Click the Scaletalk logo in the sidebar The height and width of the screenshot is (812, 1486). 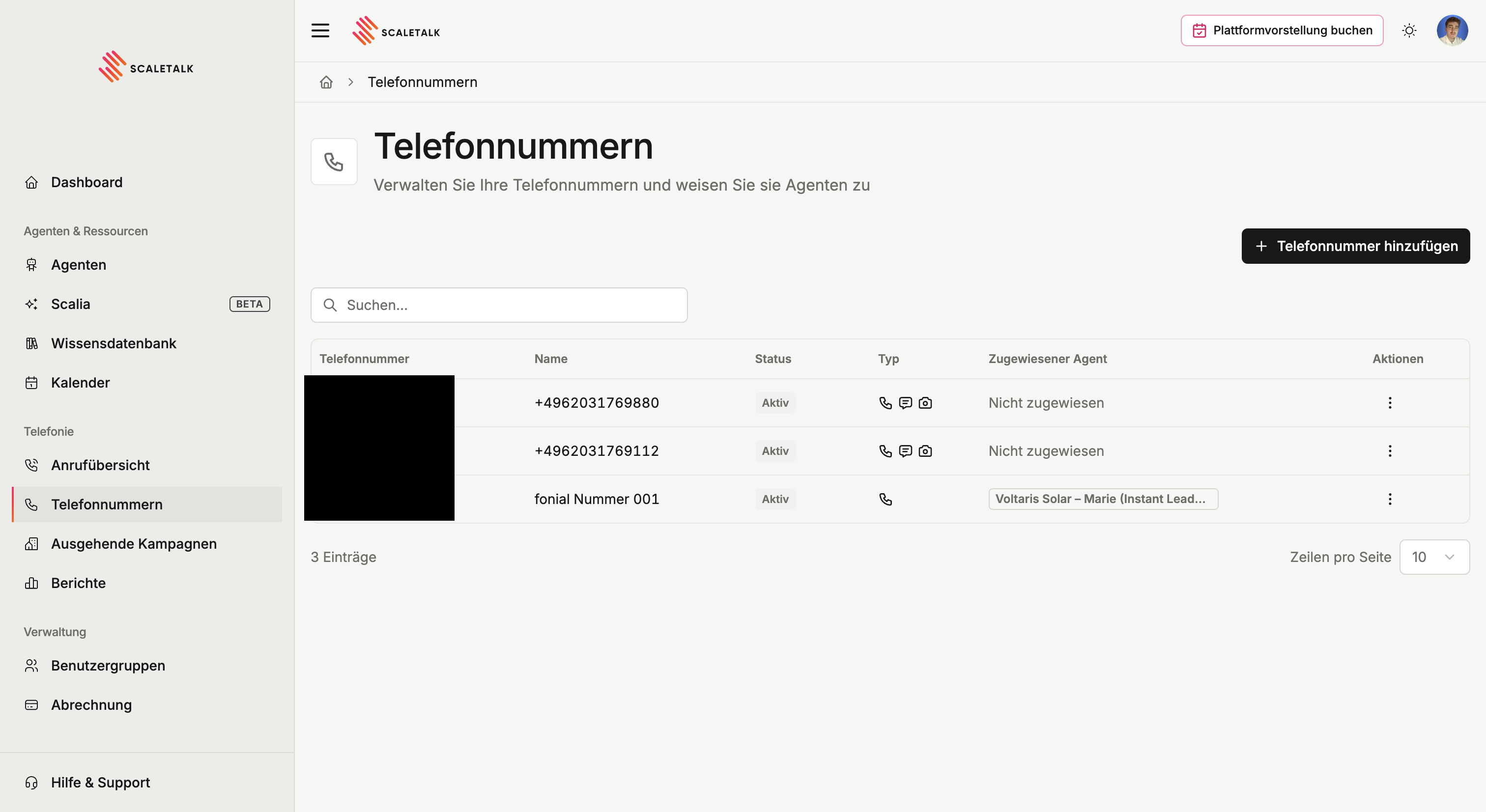[146, 67]
